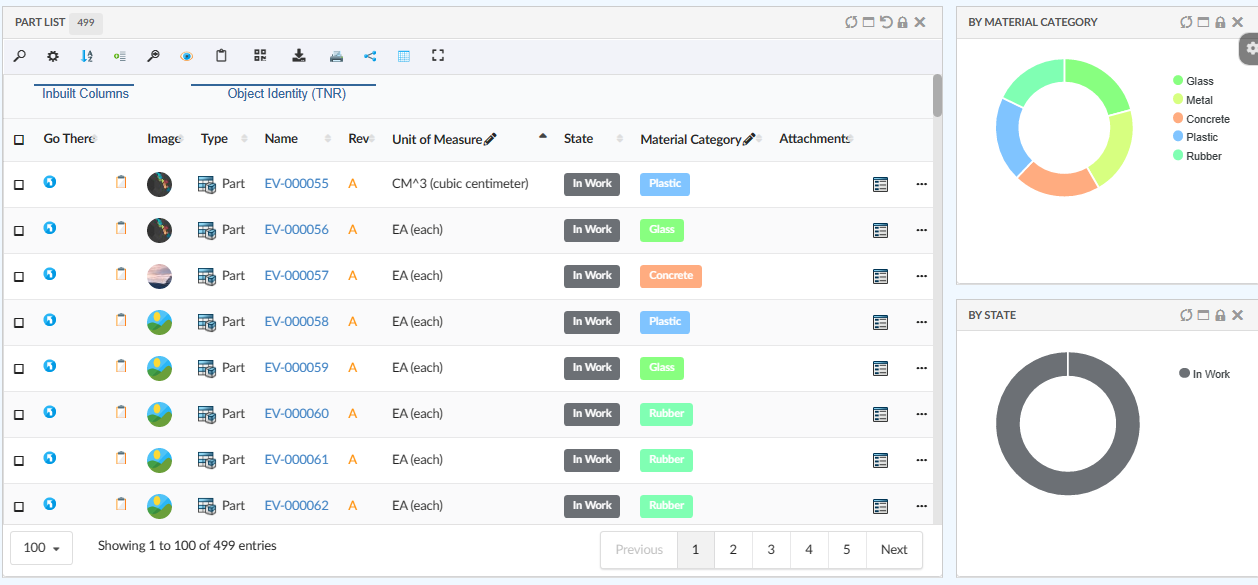Enter fullscreen using the expand icon
Viewport: 1258px width, 585px height.
[x=437, y=56]
